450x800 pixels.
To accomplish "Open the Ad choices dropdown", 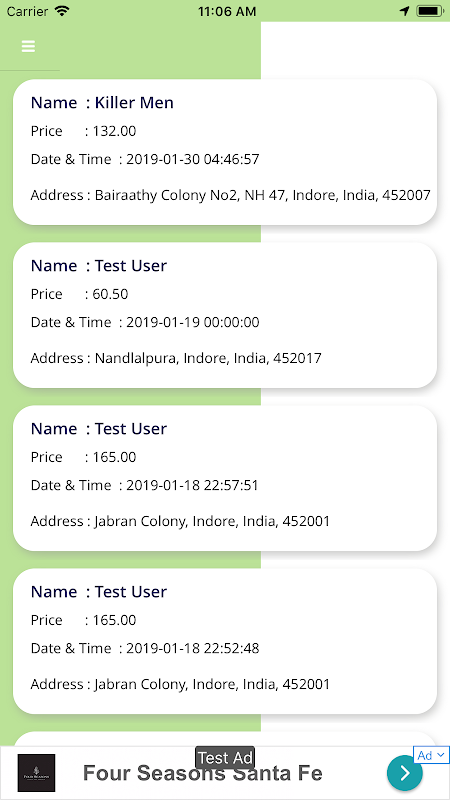I will tap(431, 755).
